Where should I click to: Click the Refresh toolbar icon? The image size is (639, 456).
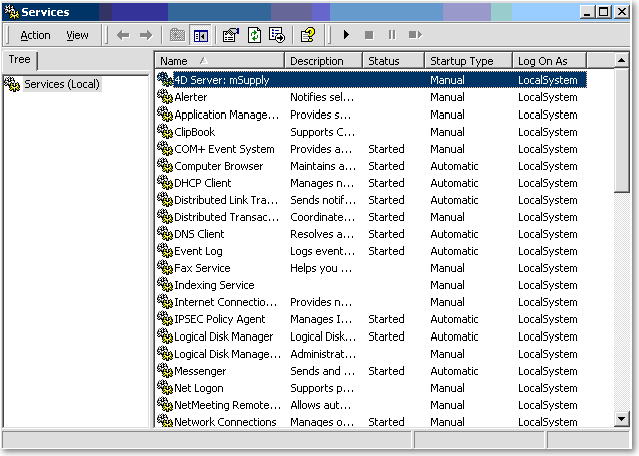tap(254, 35)
